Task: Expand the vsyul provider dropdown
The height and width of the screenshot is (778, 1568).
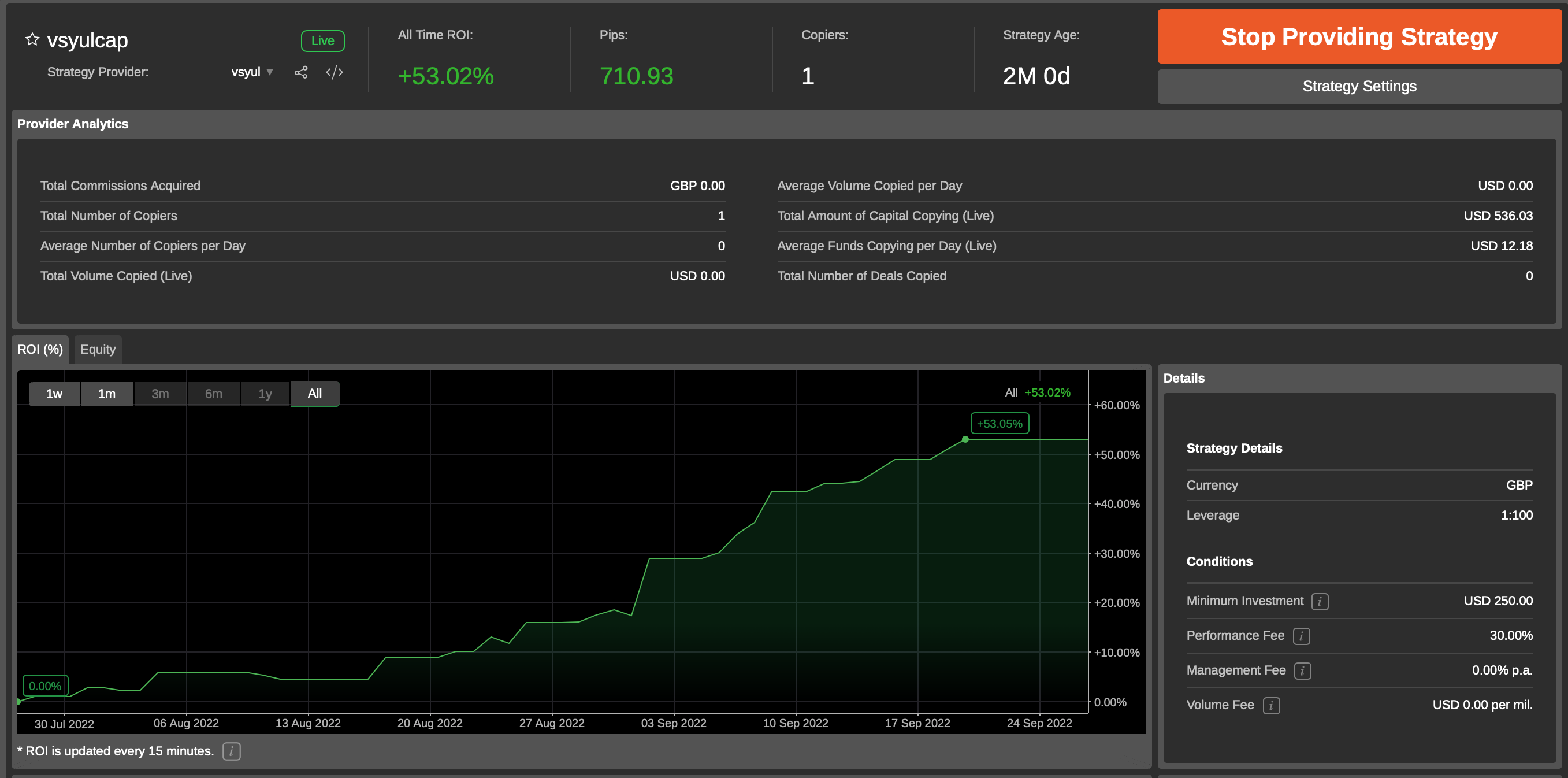Action: [270, 72]
